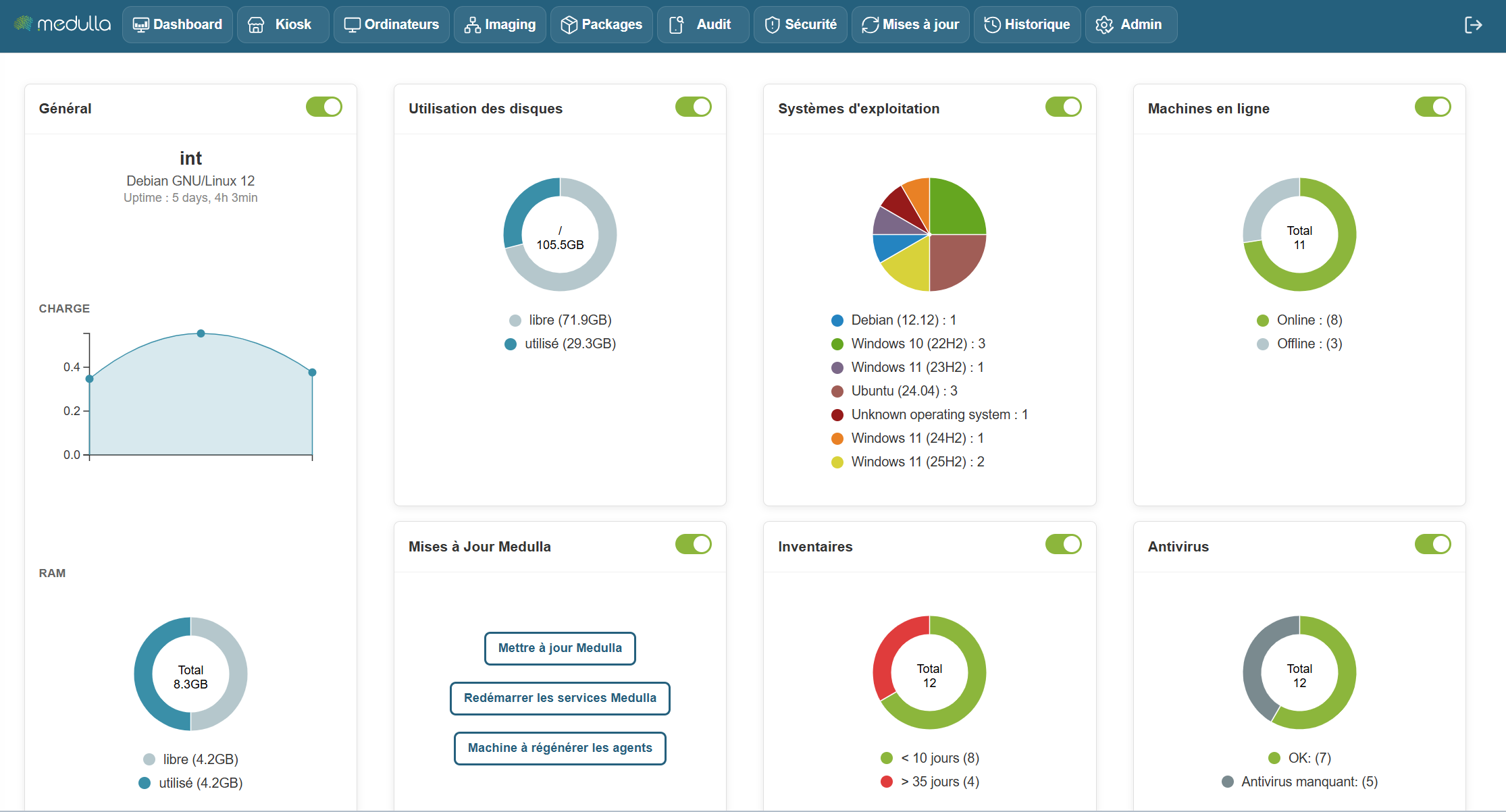Click the Mettre à jour Medulla button
The image size is (1506, 812).
pyautogui.click(x=560, y=648)
